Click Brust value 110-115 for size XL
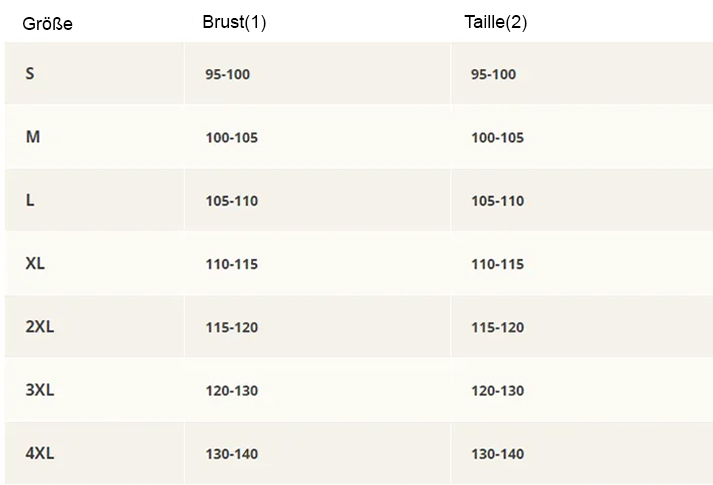713x485 pixels. tap(231, 264)
